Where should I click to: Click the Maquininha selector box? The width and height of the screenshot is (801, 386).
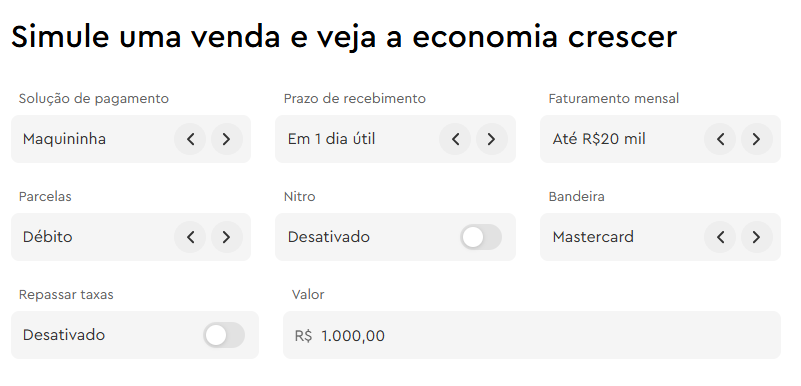(x=131, y=139)
